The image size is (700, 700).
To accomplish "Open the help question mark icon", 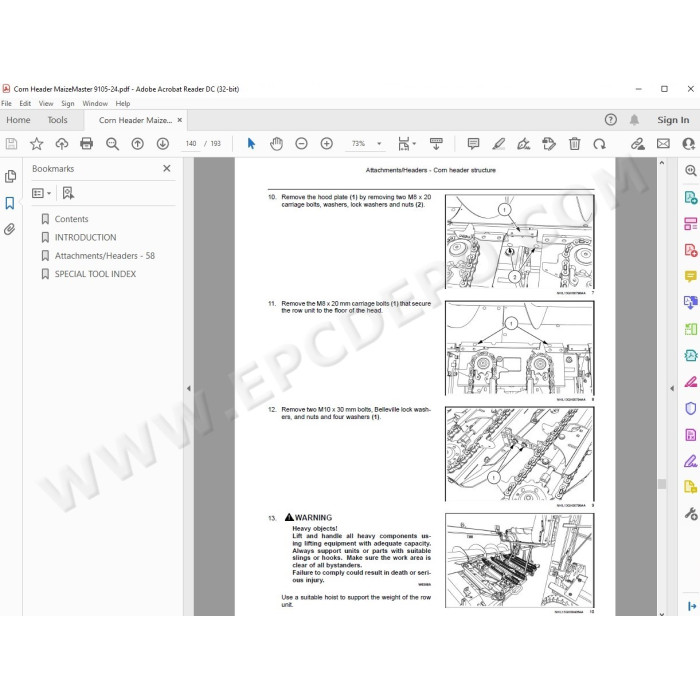I will [x=610, y=120].
